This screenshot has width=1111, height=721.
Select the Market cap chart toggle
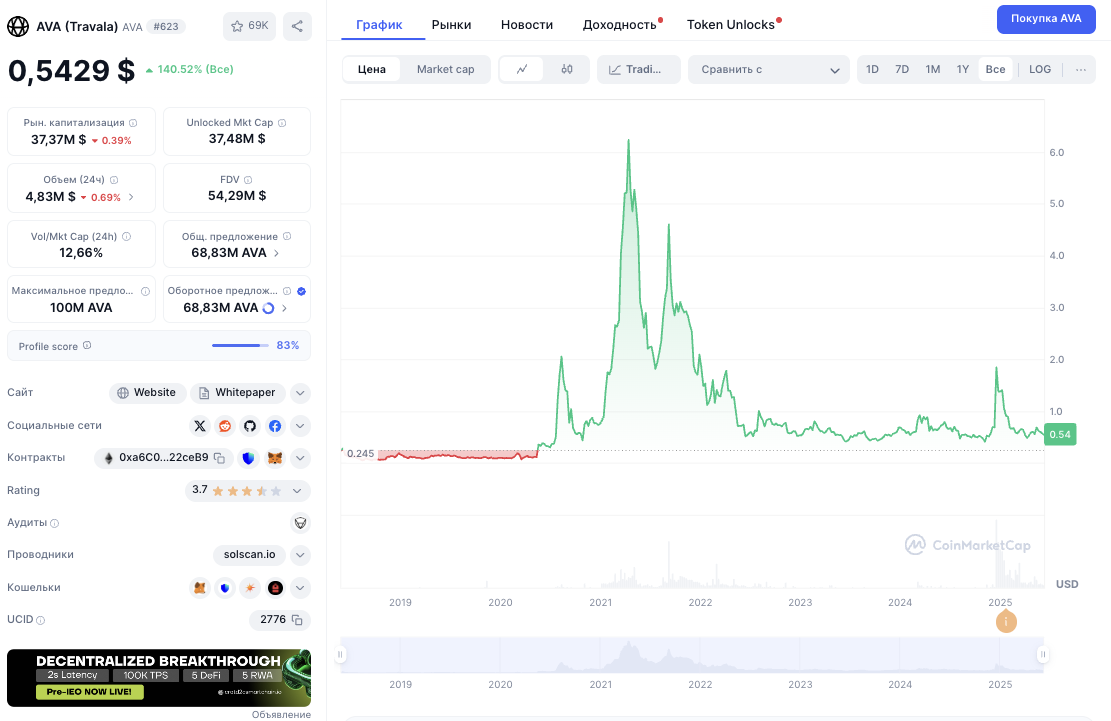coord(446,69)
